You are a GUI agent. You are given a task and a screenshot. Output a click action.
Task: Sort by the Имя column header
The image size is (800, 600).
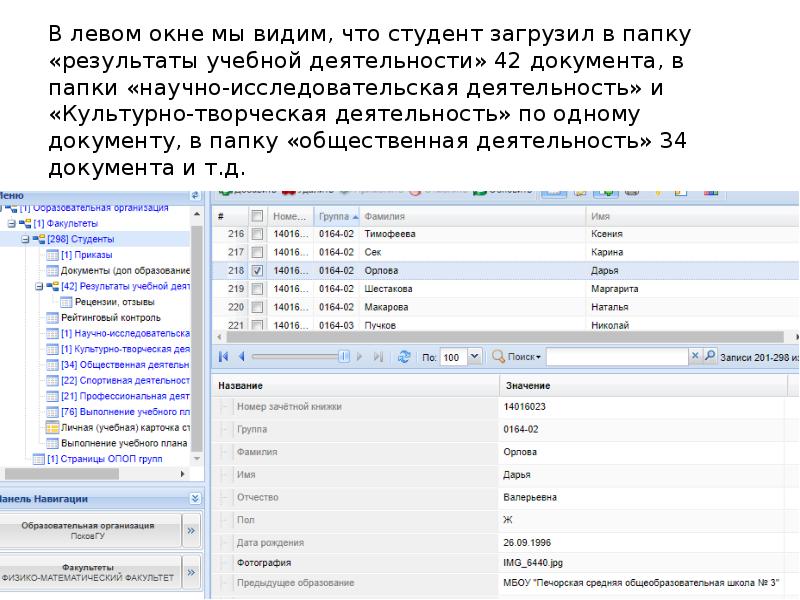pos(693,216)
